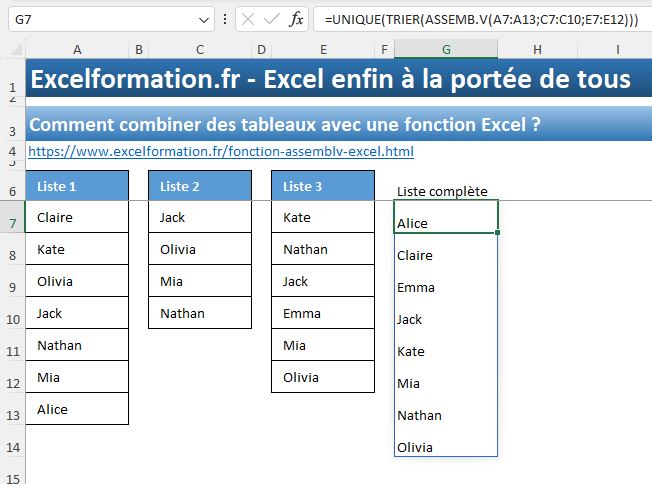652x484 pixels.
Task: Select column G header
Action: [445, 49]
